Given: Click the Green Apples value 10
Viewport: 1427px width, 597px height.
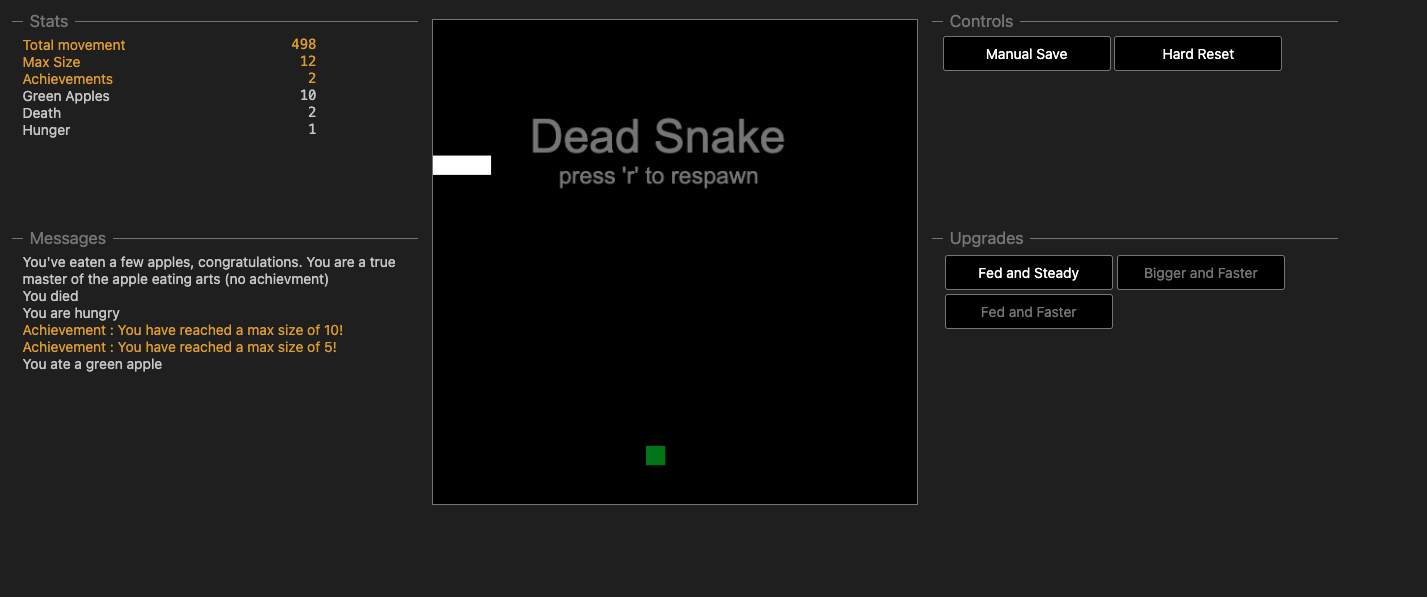Looking at the screenshot, I should click(x=308, y=95).
